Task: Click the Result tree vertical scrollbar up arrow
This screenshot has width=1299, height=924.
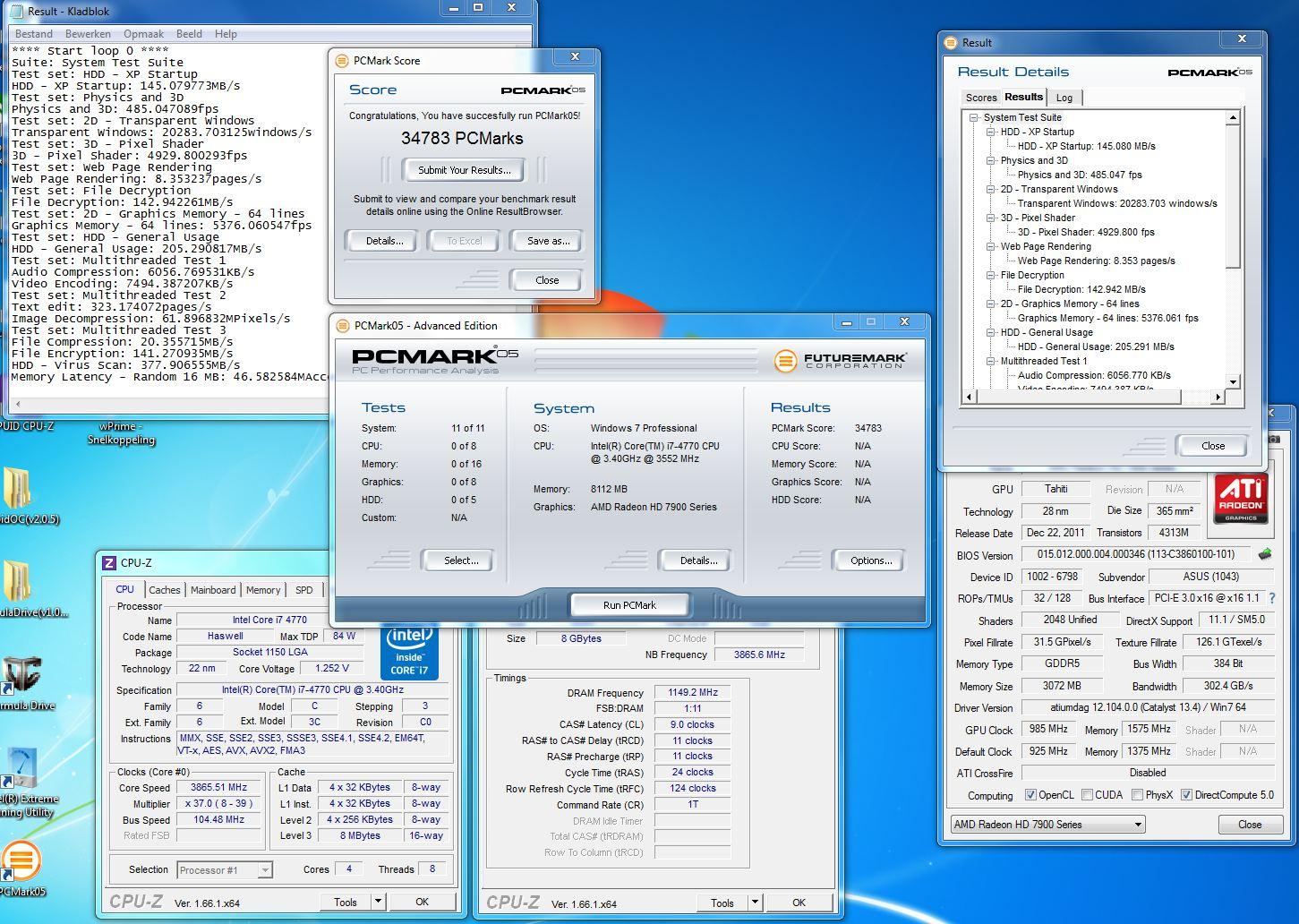Action: (1233, 117)
